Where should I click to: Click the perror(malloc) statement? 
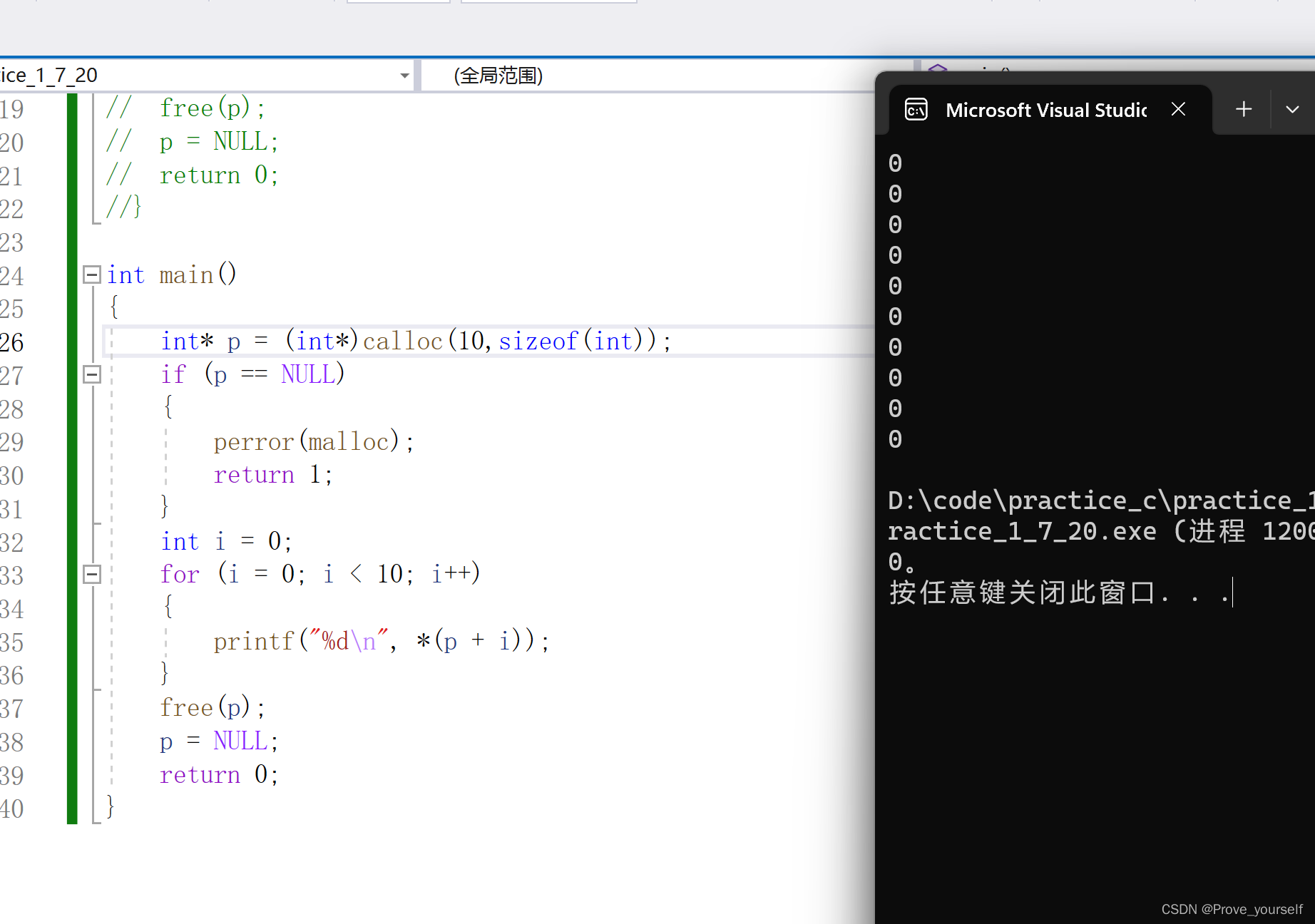[314, 442]
